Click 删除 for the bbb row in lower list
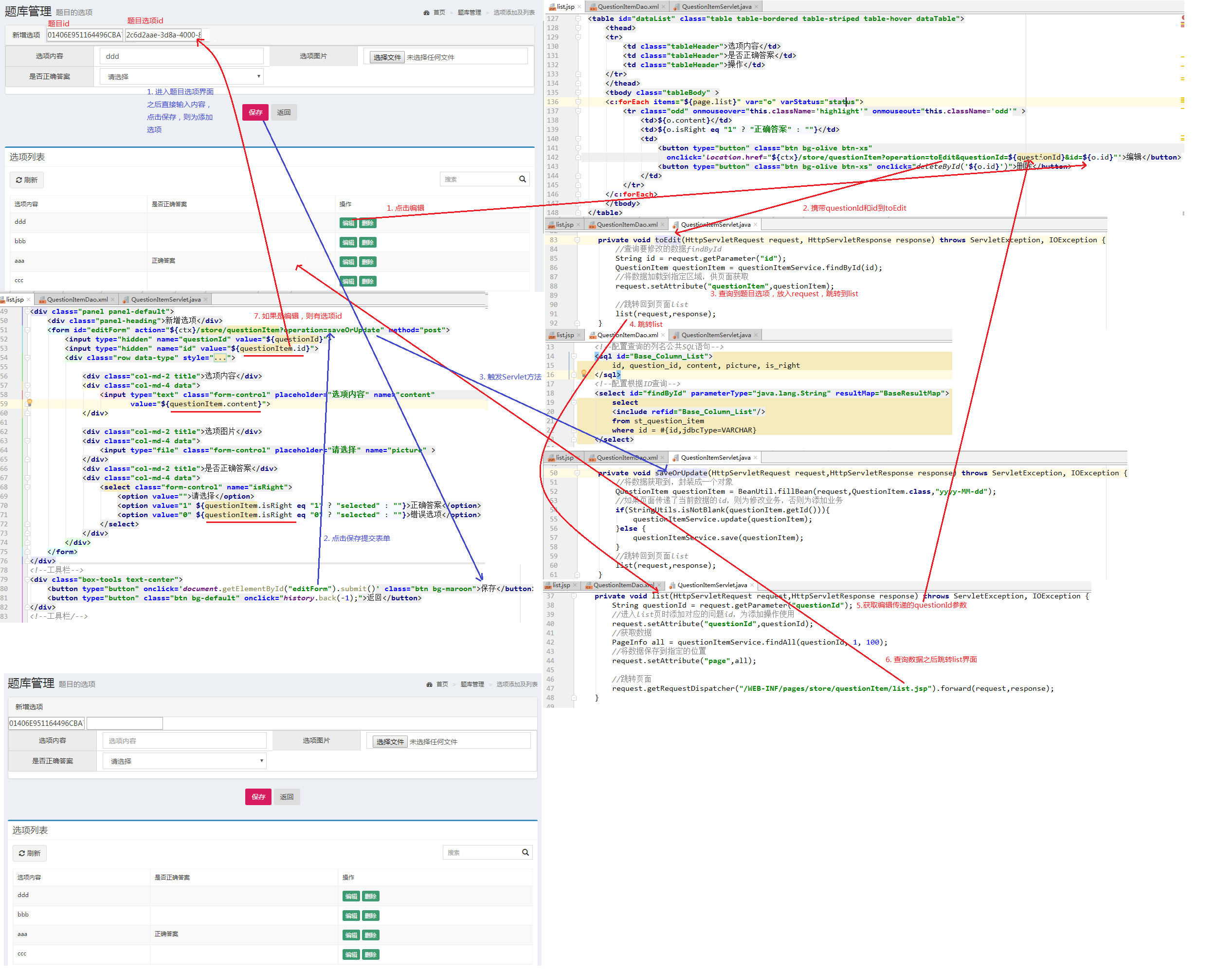1232x971 pixels. (x=371, y=915)
